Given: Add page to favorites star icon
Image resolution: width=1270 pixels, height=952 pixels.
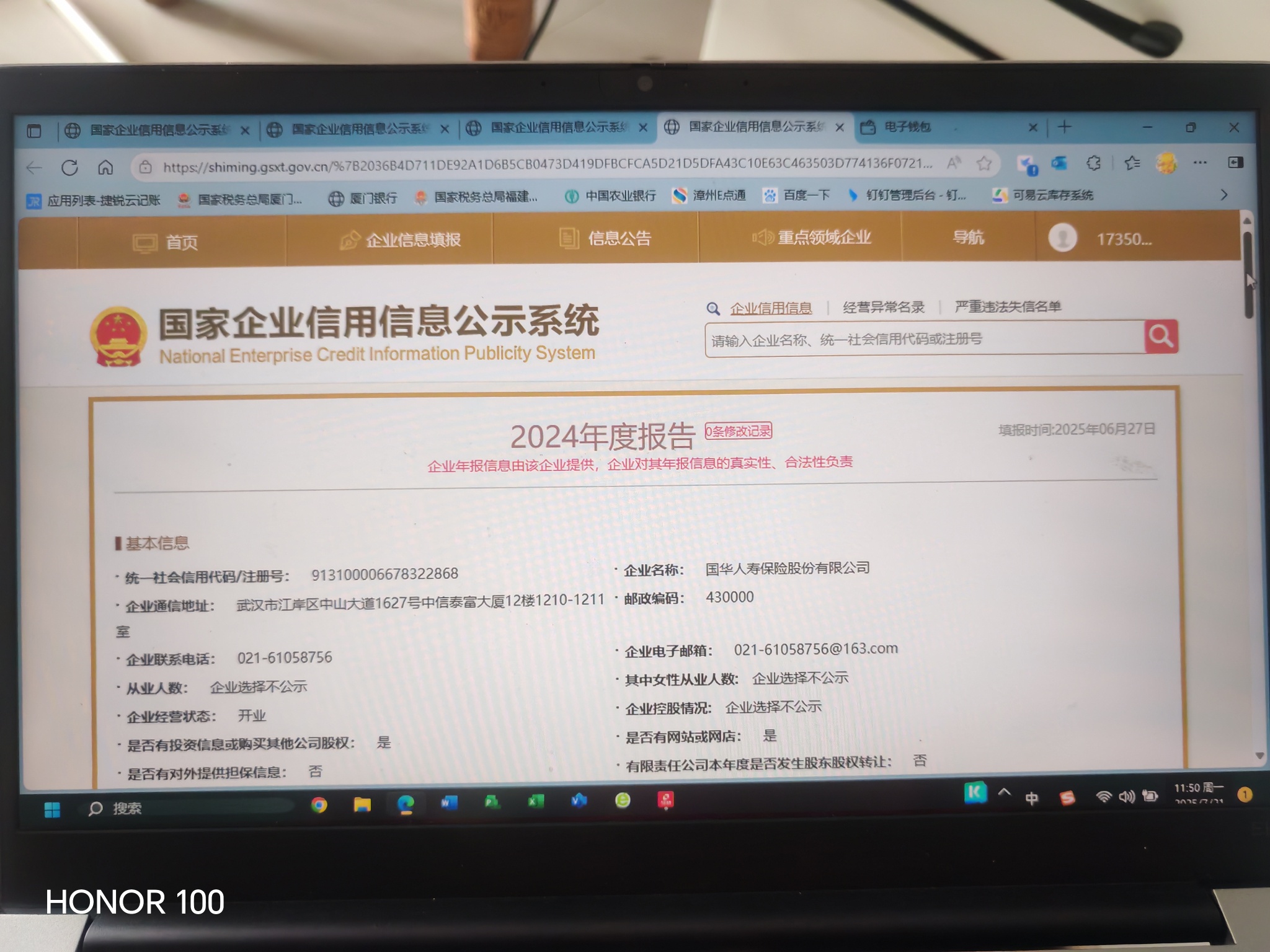Looking at the screenshot, I should pos(984,163).
